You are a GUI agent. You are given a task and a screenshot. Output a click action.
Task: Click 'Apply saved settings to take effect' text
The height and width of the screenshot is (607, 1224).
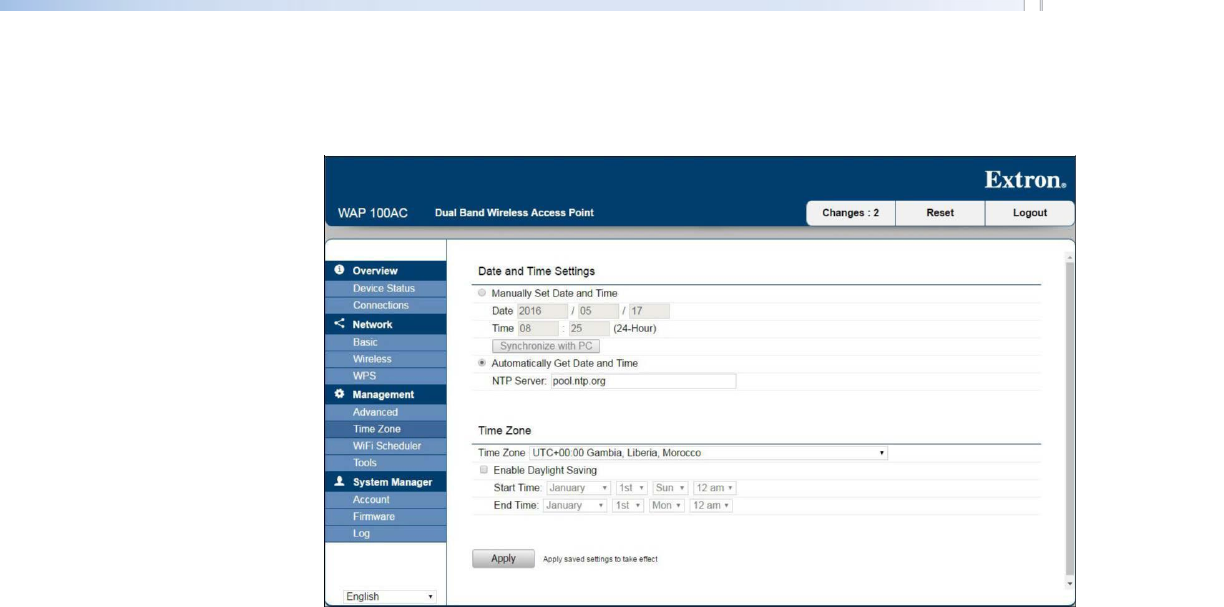pyautogui.click(x=600, y=560)
